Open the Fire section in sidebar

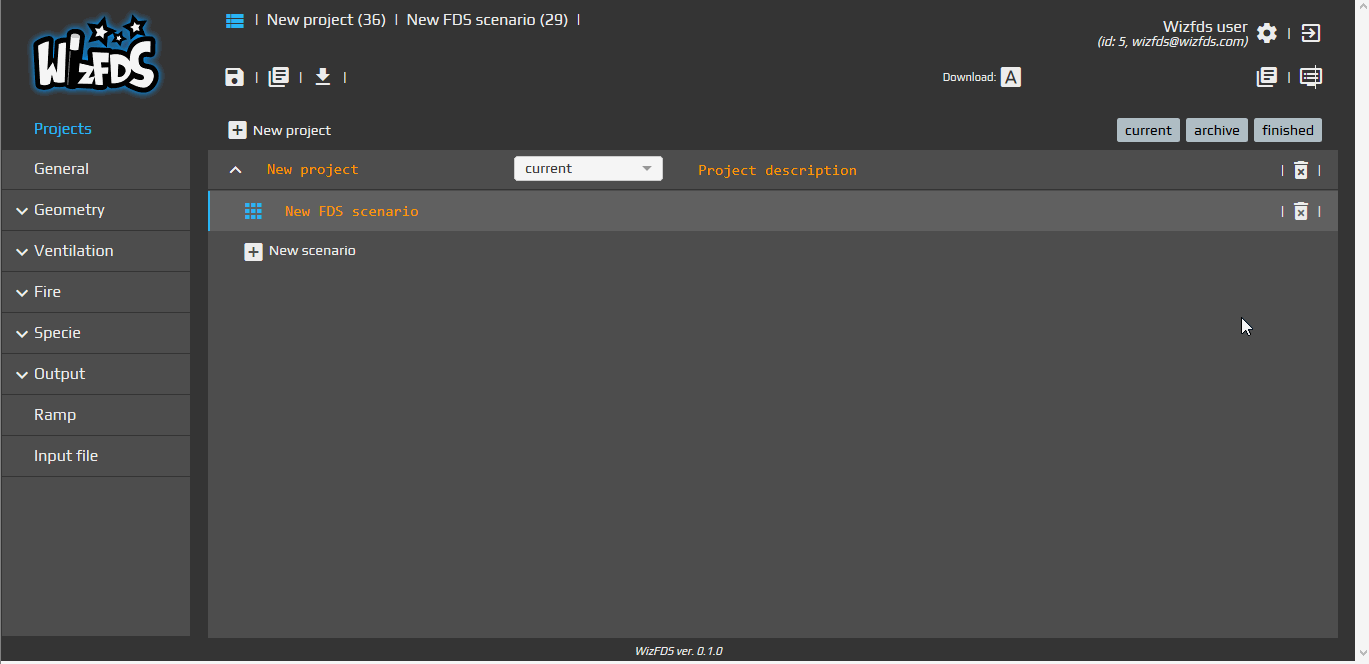pos(48,292)
